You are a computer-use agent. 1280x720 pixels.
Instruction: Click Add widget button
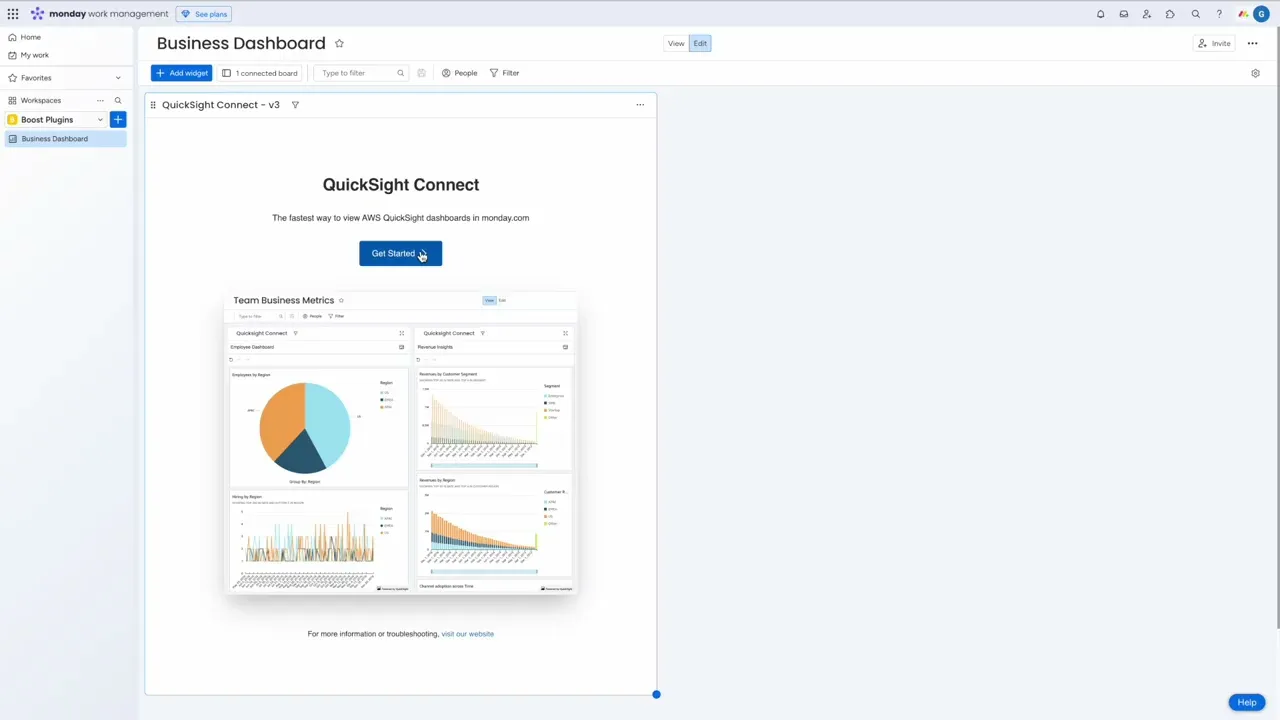click(181, 73)
